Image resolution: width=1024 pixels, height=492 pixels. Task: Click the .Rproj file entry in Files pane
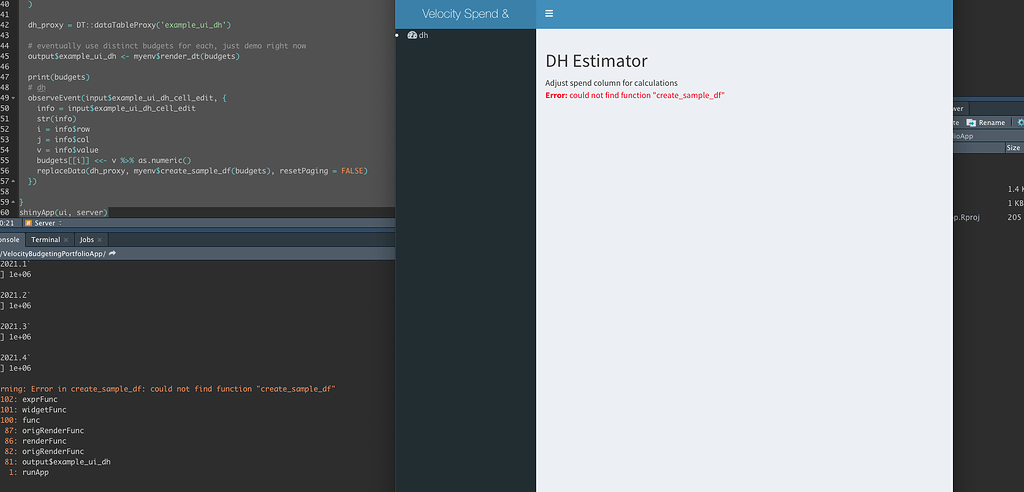click(x=967, y=217)
